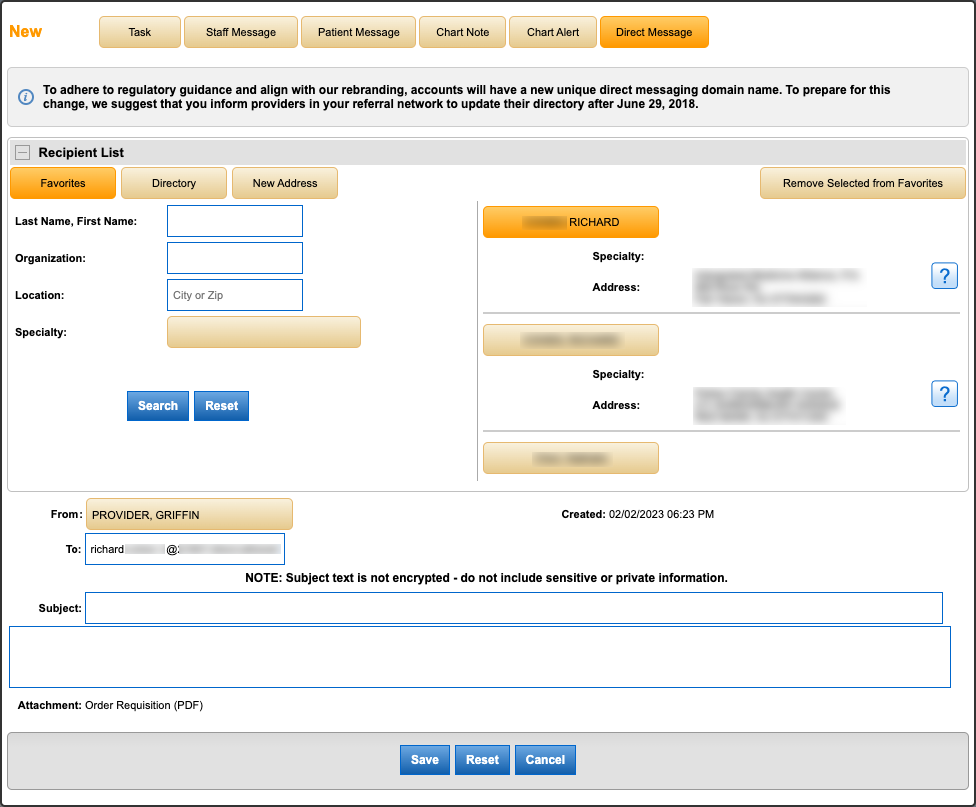The height and width of the screenshot is (807, 976).
Task: Click the help icon for RICHARD's address
Action: (x=944, y=276)
